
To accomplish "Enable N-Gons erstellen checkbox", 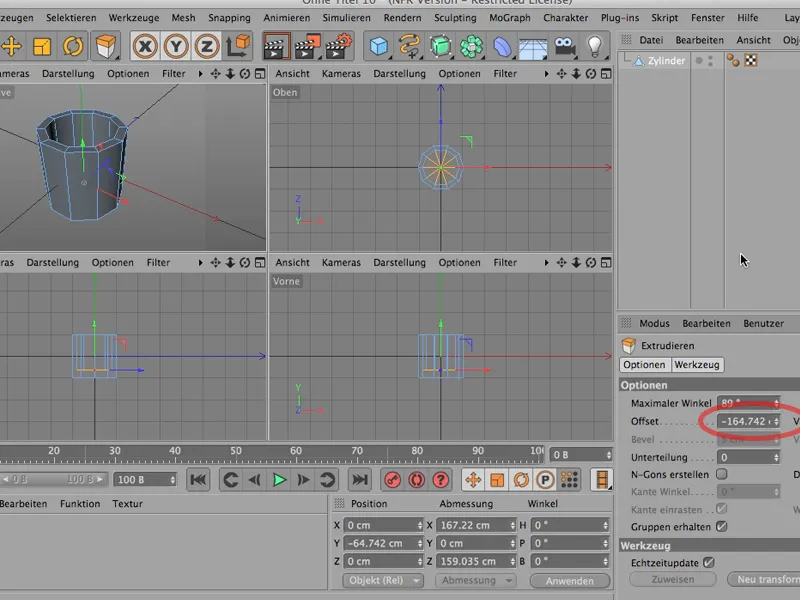I will click(721, 474).
